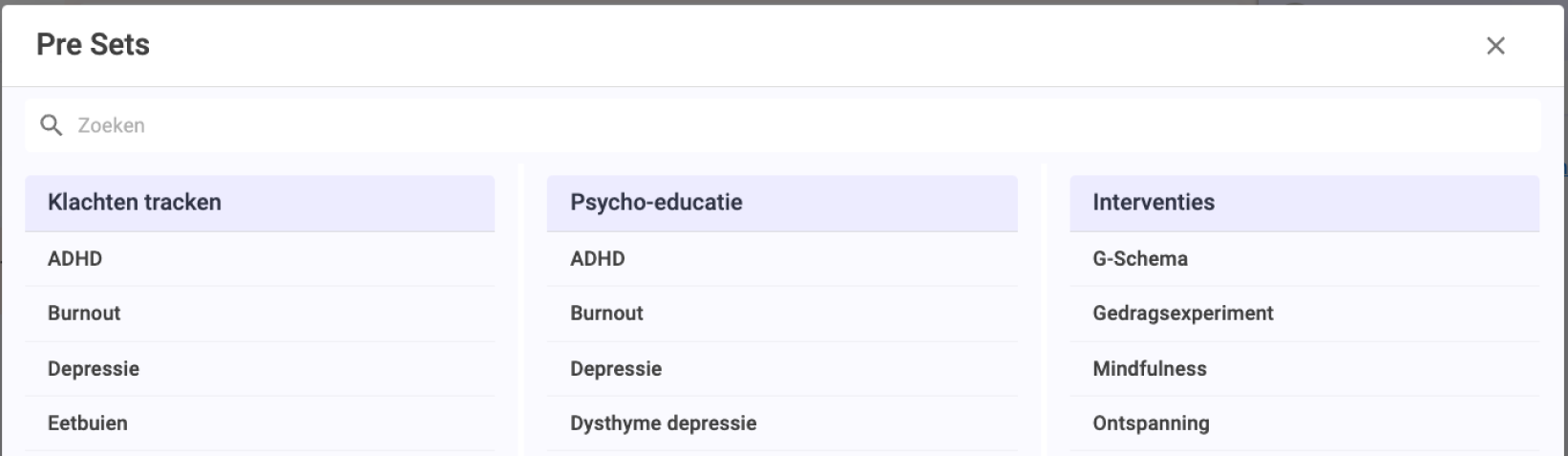Viewport: 1568px width, 456px height.
Task: Click the Klachten tracken column header
Action: 260,203
